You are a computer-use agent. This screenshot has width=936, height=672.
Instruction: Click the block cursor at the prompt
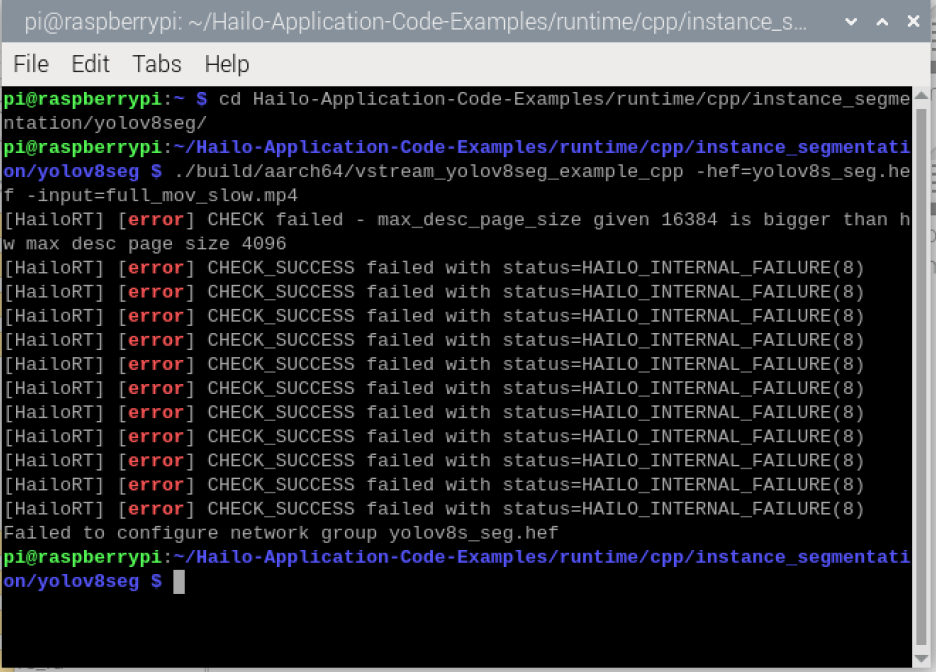tap(179, 581)
